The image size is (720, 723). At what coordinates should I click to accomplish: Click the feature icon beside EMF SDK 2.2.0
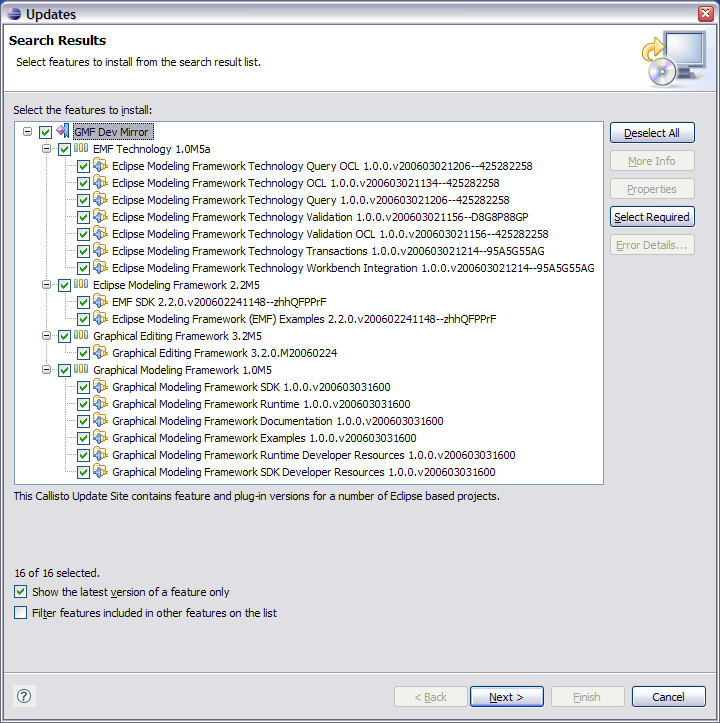pos(101,302)
